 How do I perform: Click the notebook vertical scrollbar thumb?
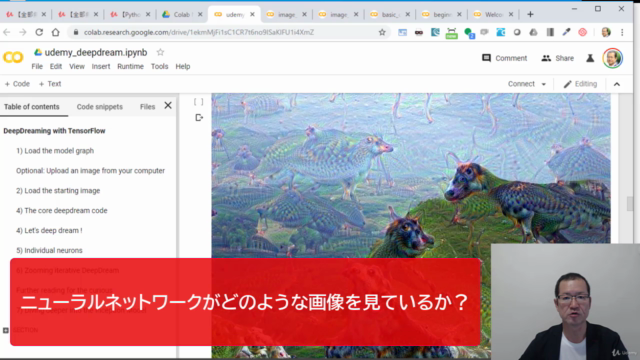630,204
